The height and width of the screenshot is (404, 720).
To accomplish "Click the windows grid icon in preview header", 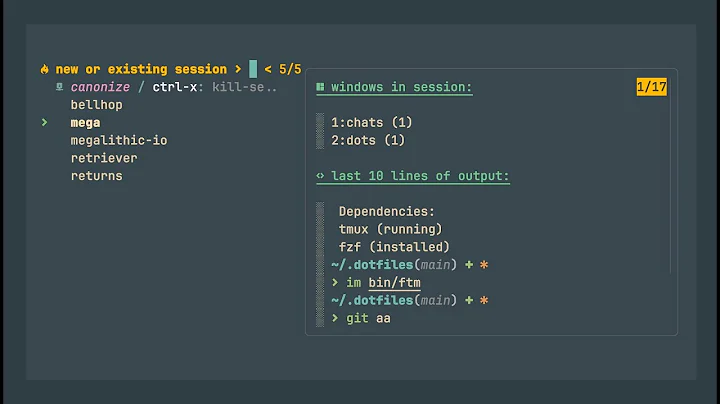I will point(320,87).
